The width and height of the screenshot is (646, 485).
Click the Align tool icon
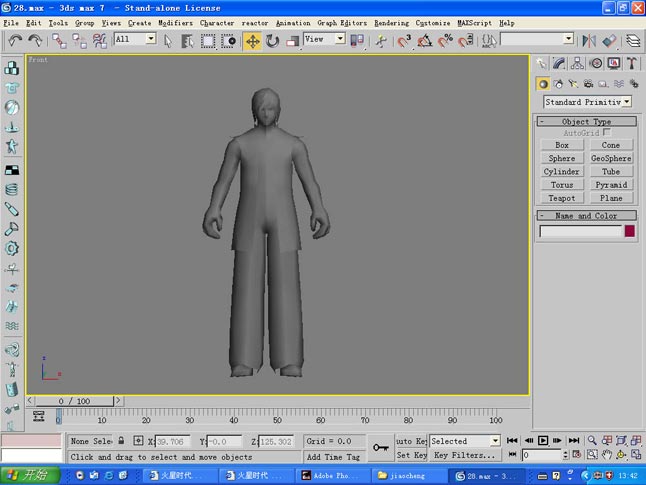(x=609, y=41)
